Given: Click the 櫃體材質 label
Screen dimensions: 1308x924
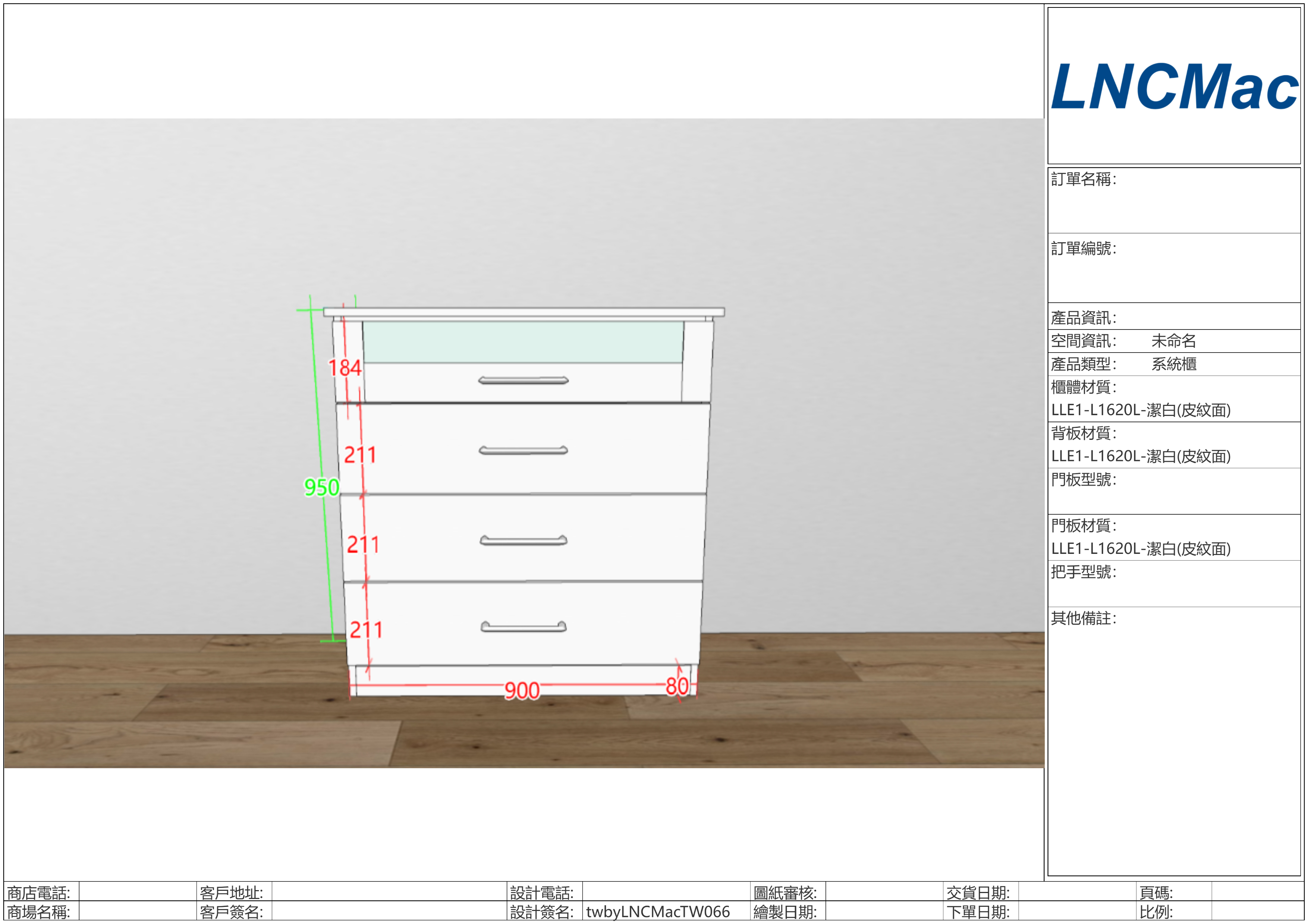Looking at the screenshot, I should [x=1084, y=387].
